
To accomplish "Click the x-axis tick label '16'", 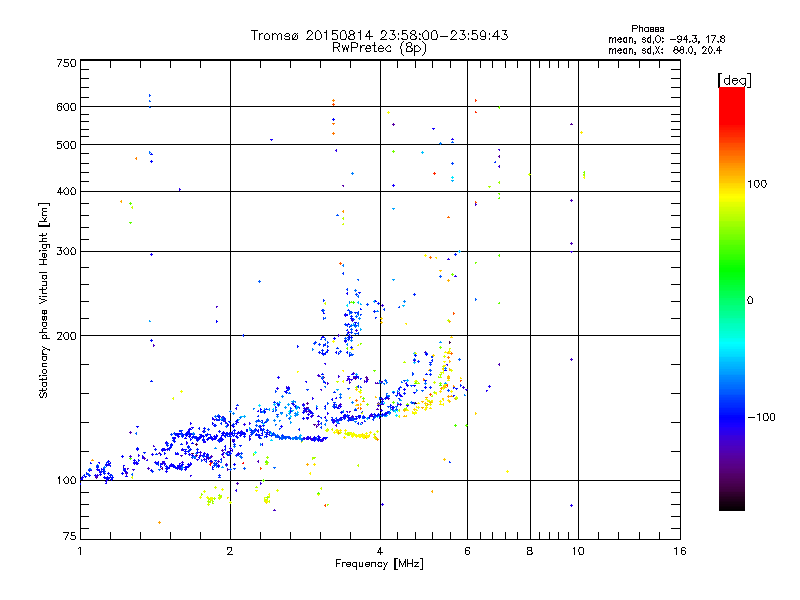I will click(x=680, y=551).
